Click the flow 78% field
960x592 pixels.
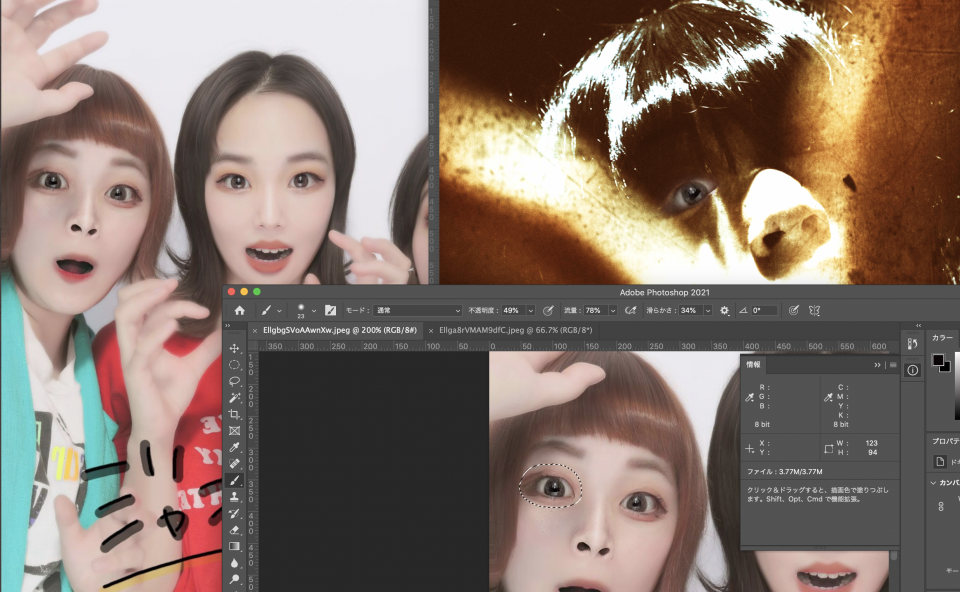596,310
